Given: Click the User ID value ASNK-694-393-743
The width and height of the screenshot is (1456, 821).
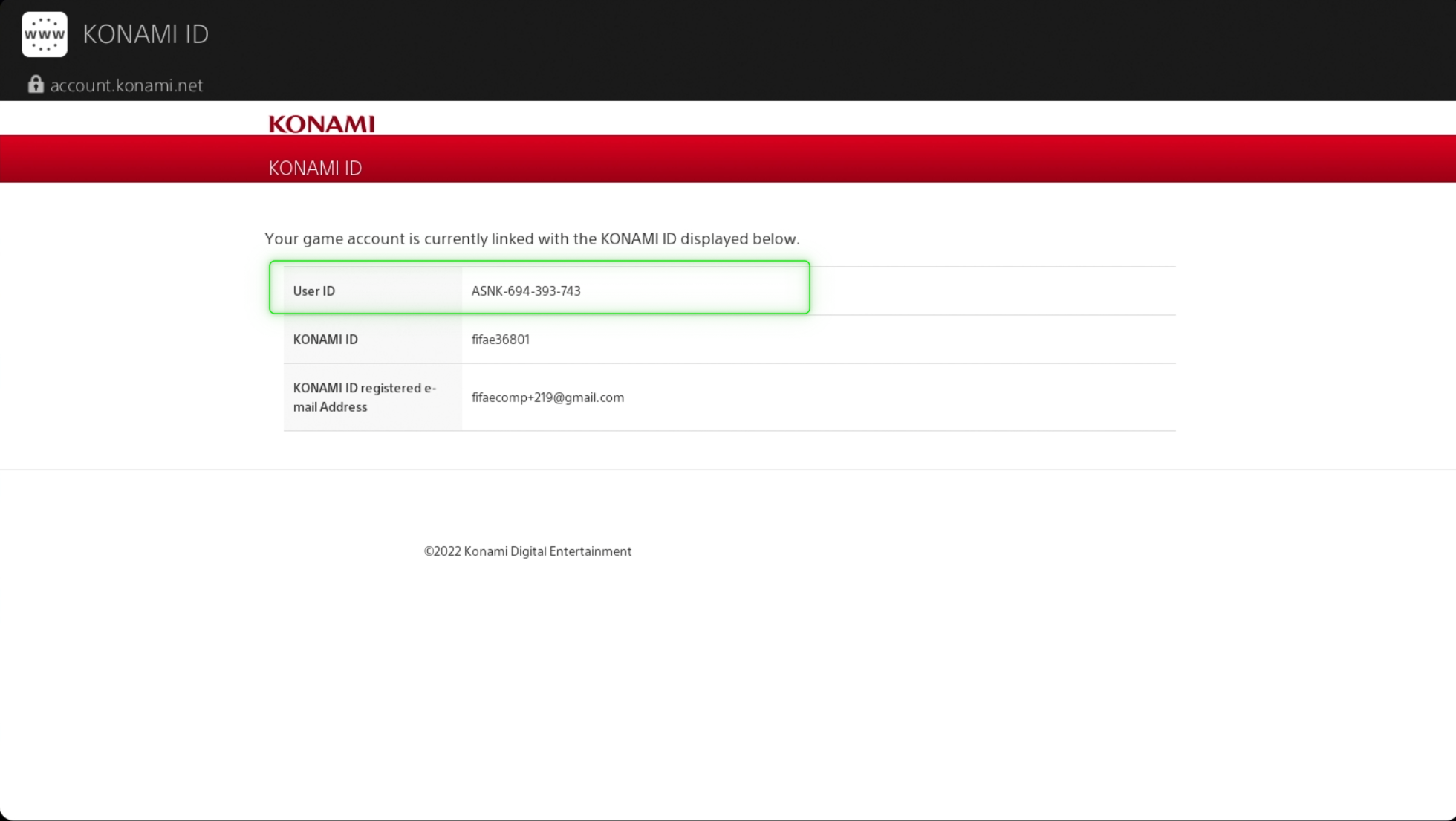Looking at the screenshot, I should (x=525, y=291).
